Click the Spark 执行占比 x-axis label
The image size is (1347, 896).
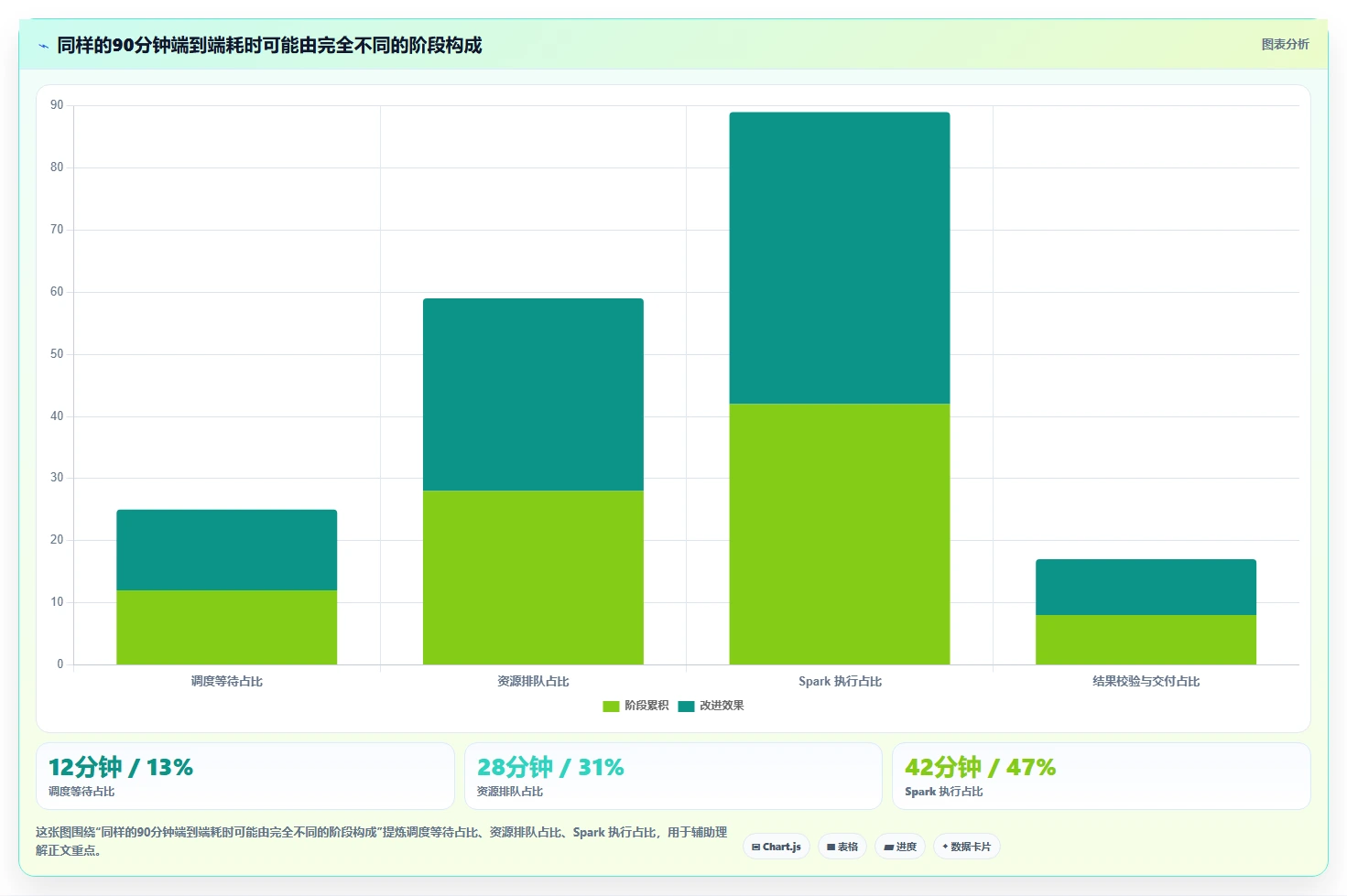(840, 681)
